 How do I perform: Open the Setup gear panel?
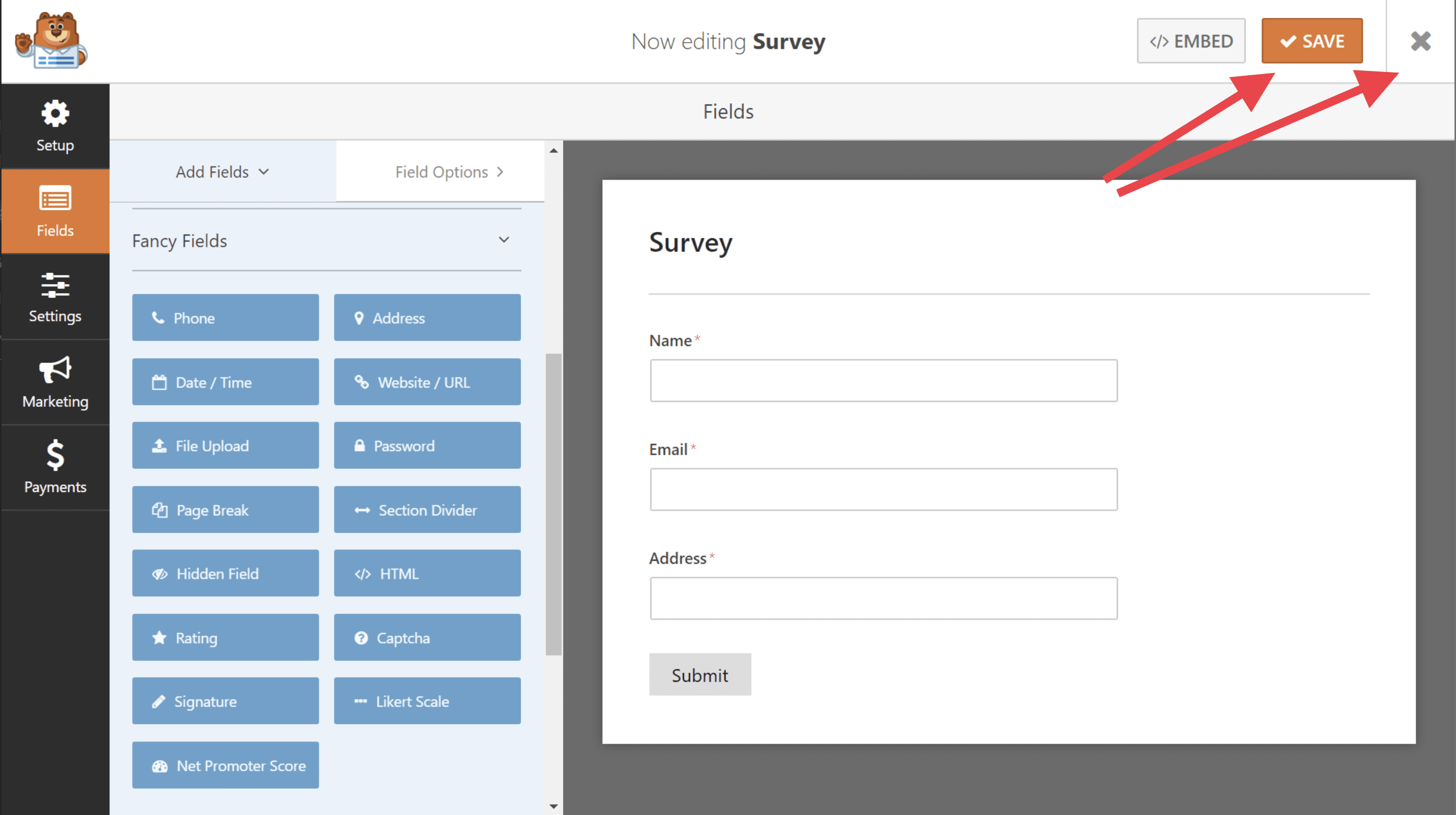pyautogui.click(x=55, y=125)
